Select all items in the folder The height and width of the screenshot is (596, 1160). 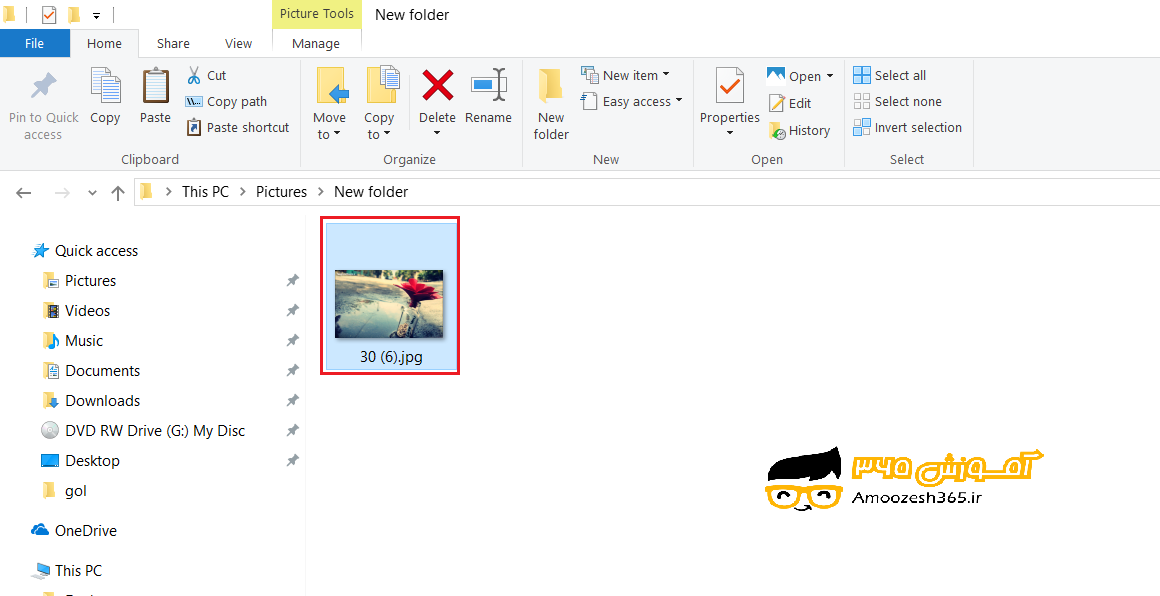point(890,74)
